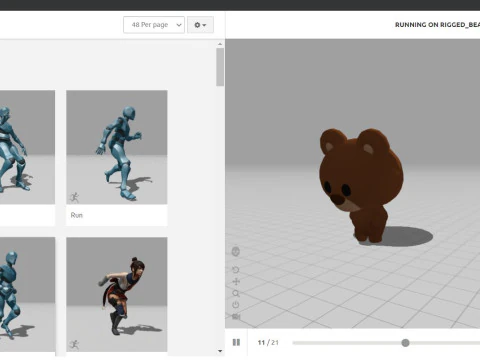The width and height of the screenshot is (480, 360).
Task: Toggle skeleton view face icon in viewer
Action: coord(236,251)
